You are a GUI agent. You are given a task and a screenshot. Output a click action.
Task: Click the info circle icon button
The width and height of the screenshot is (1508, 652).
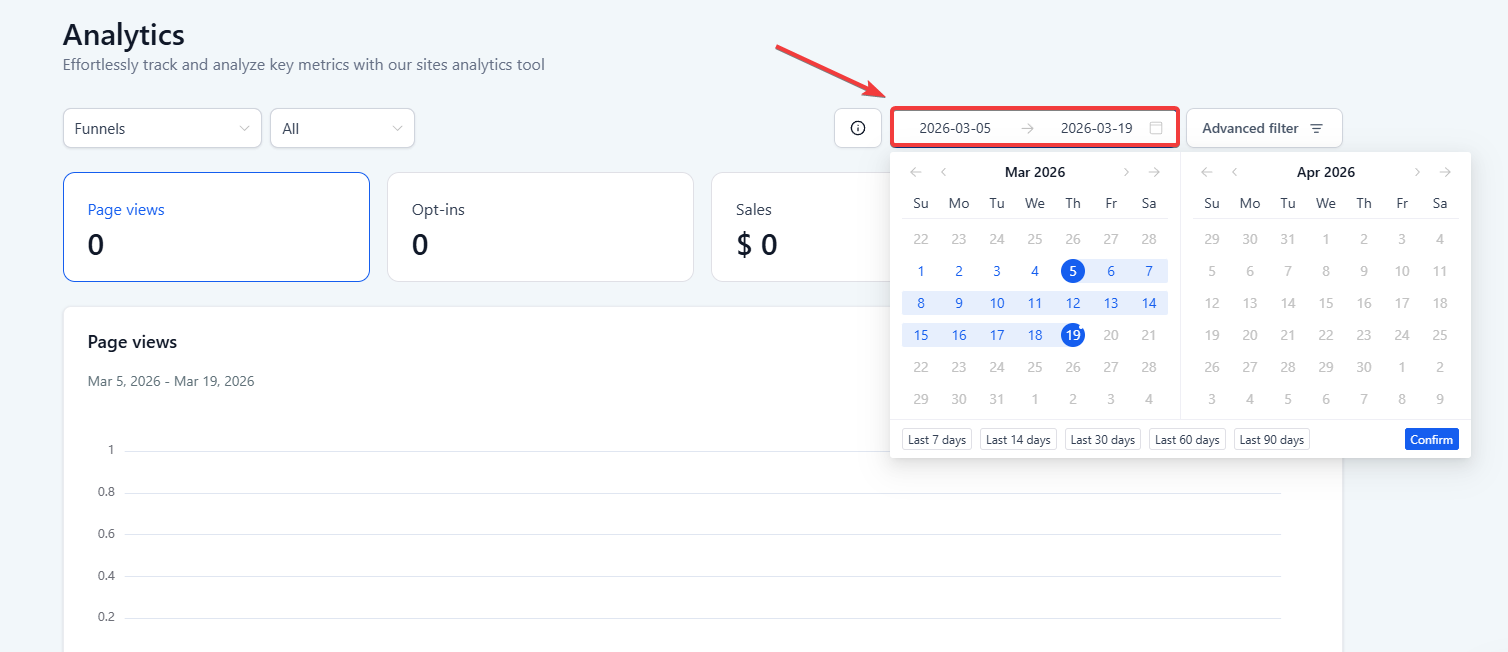tap(857, 128)
